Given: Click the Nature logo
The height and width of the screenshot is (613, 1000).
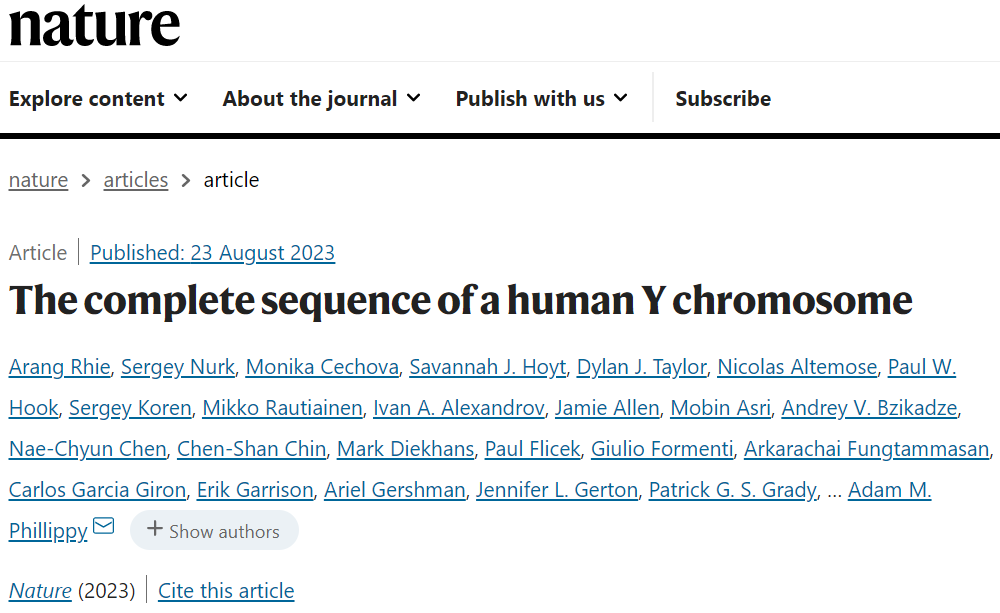Looking at the screenshot, I should coord(94,26).
